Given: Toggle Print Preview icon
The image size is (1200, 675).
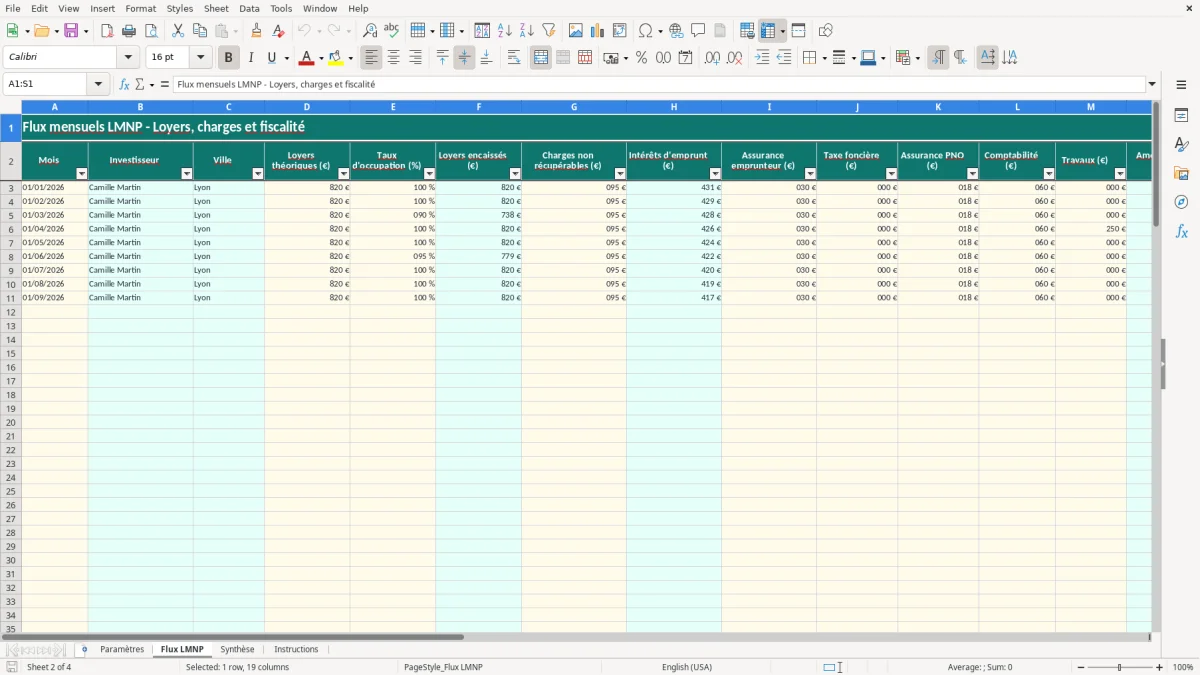Looking at the screenshot, I should (151, 31).
